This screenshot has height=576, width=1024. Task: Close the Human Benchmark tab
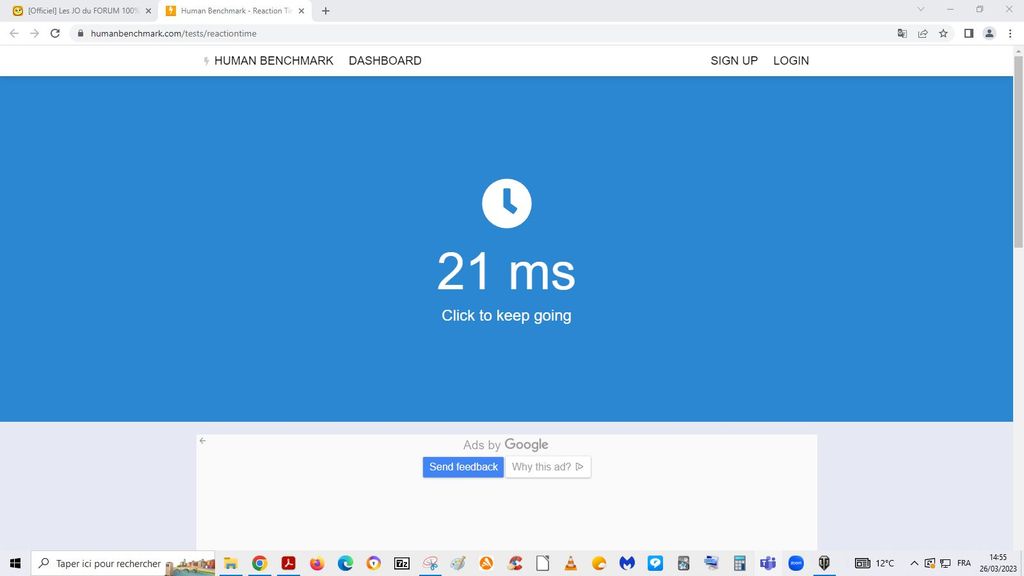point(301,11)
